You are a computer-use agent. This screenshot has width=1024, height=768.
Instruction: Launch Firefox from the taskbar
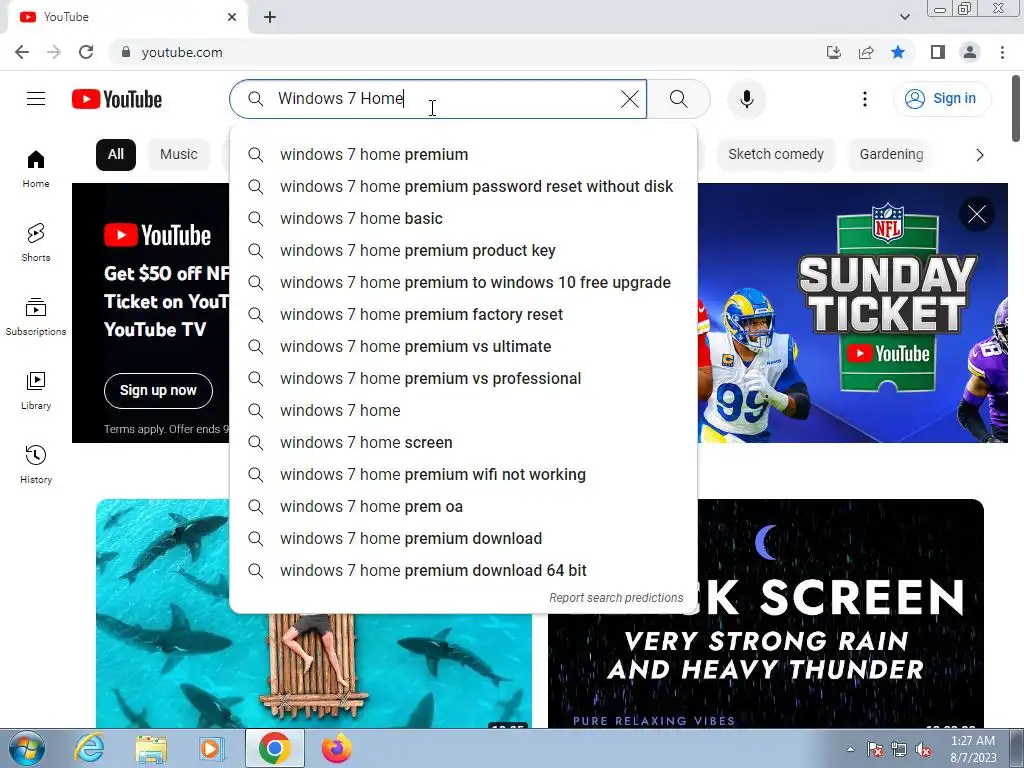coord(336,748)
